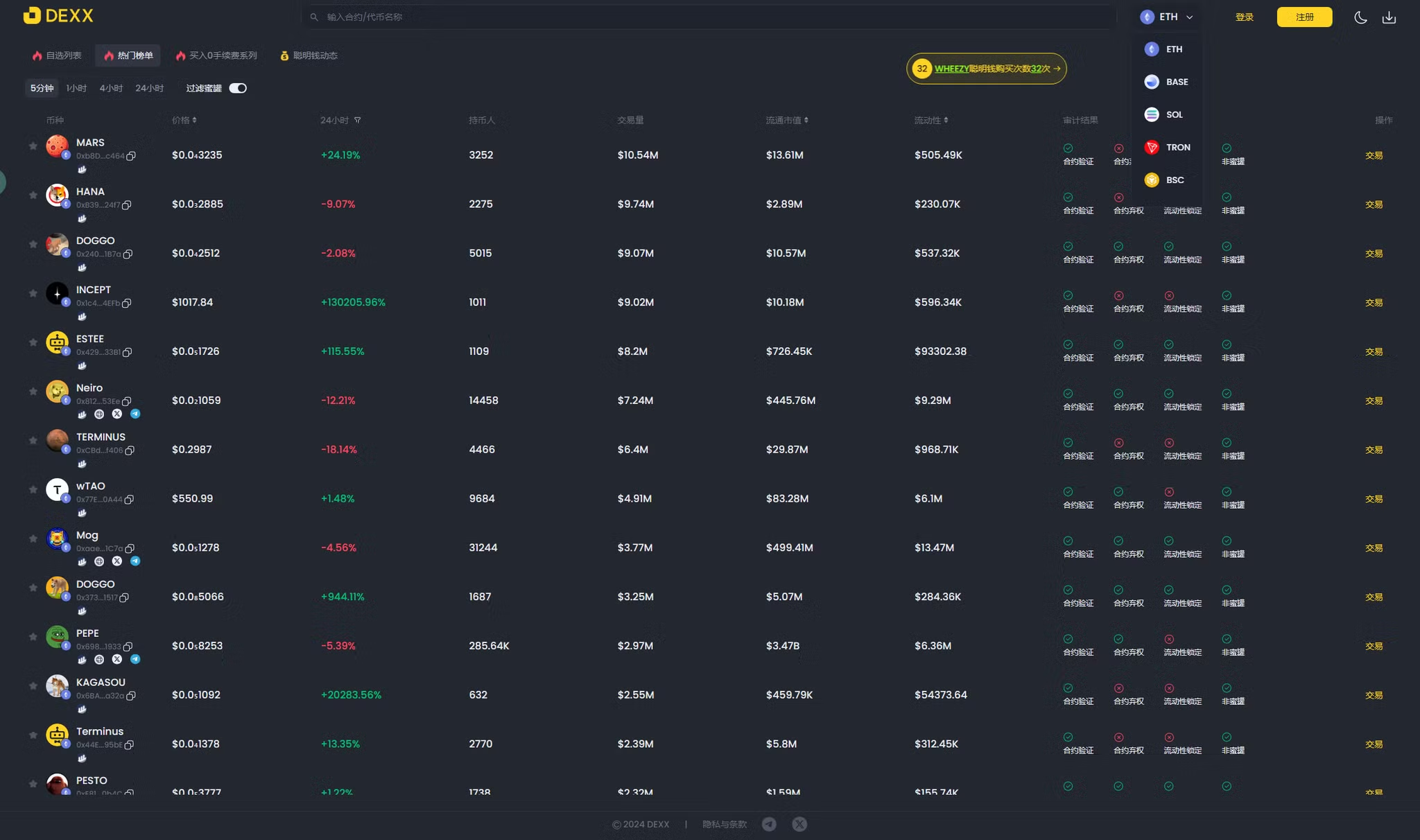Click the DEXX logo

pyautogui.click(x=58, y=16)
